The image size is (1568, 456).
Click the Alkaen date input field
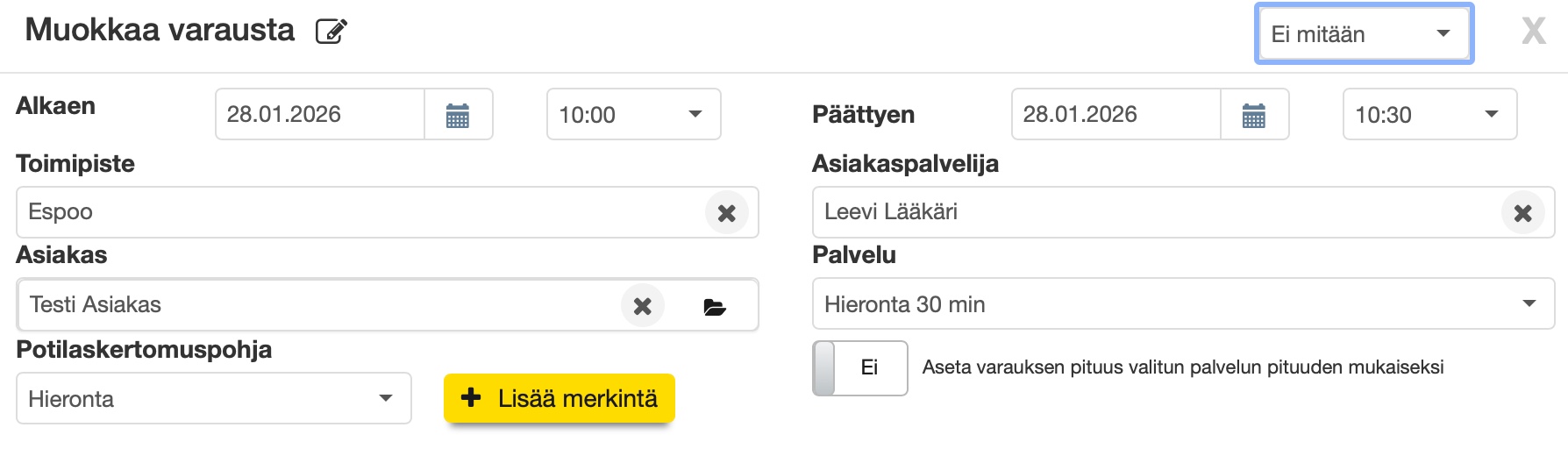320,115
